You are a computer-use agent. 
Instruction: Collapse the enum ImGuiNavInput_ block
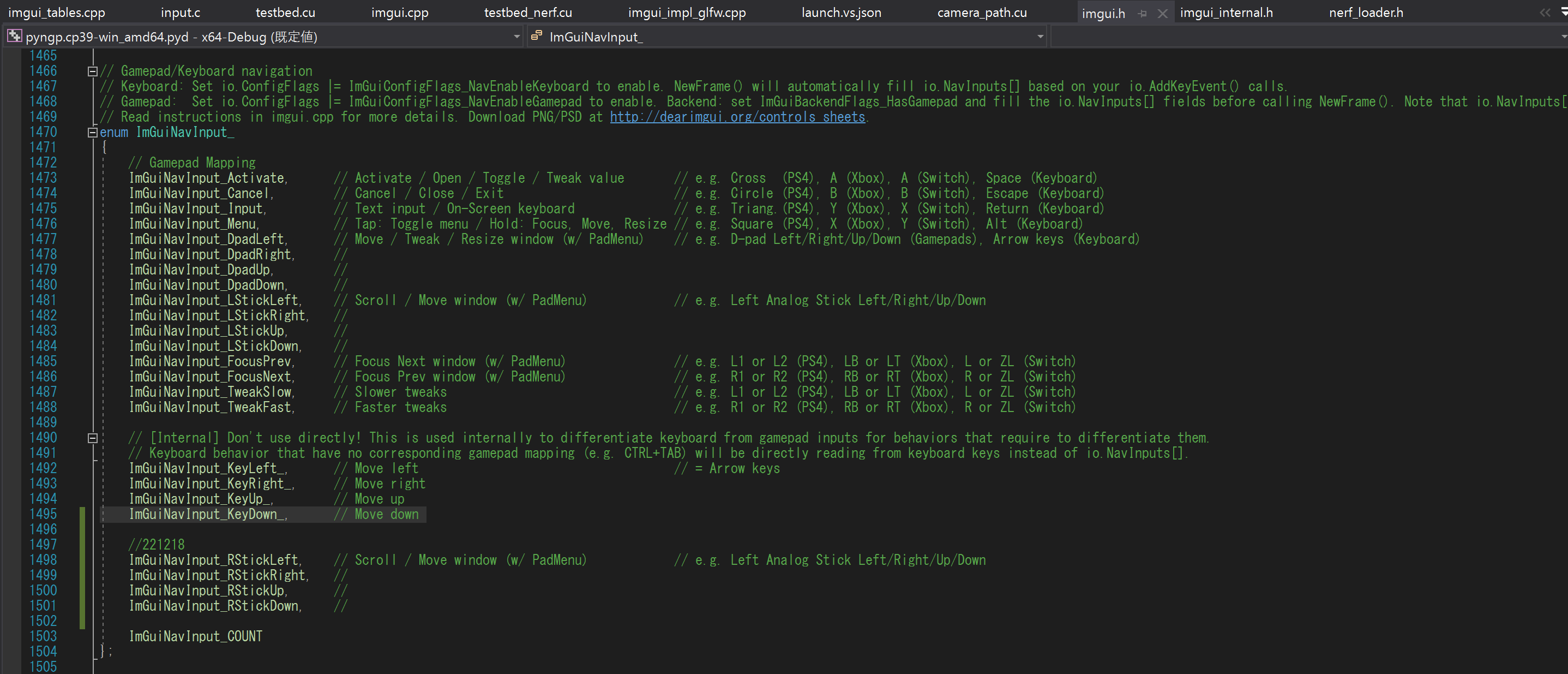[93, 132]
